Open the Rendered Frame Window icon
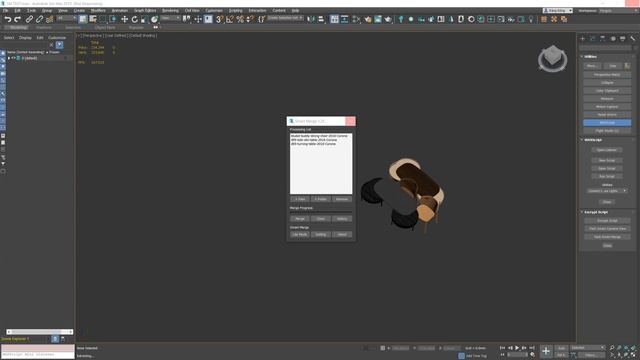This screenshot has height=360, width=640. tap(378, 19)
